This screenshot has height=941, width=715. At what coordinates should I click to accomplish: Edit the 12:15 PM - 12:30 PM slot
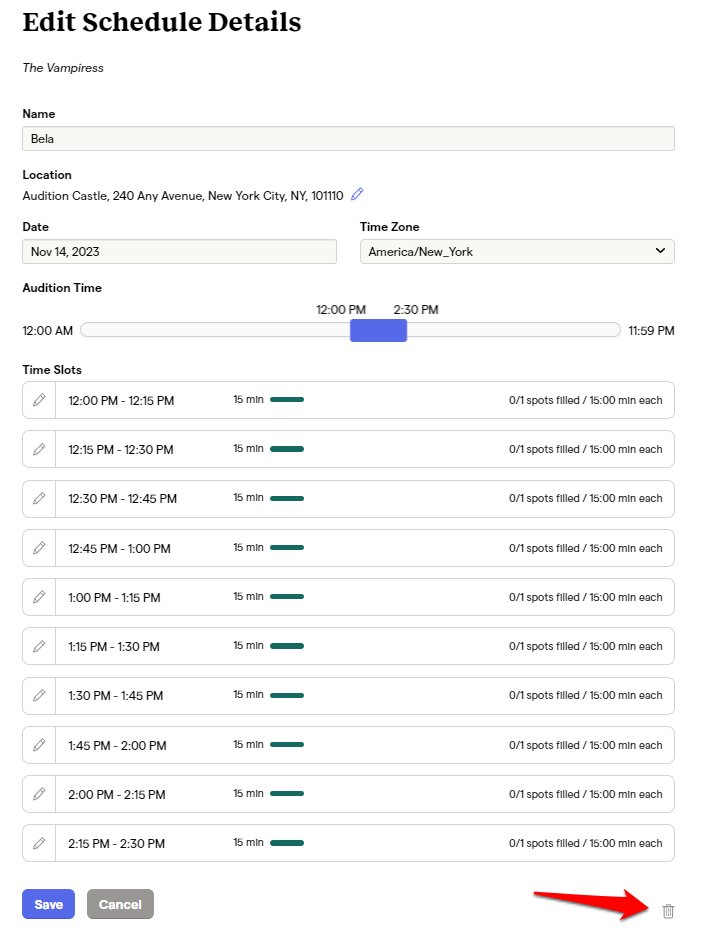(39, 449)
